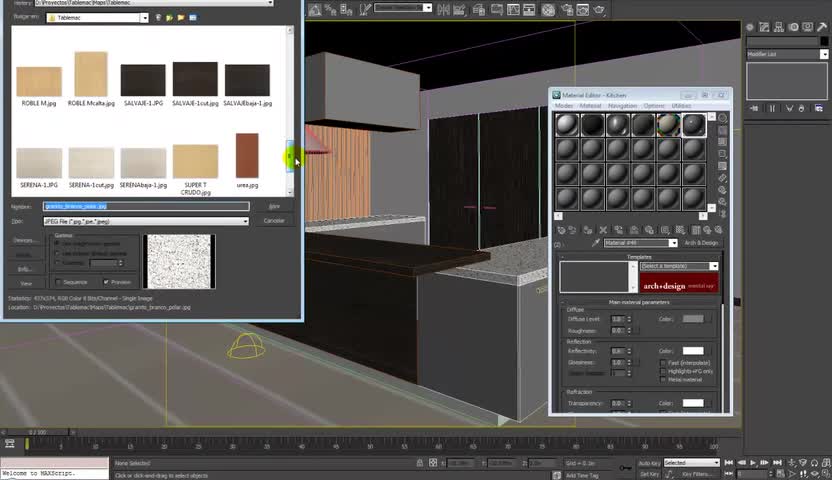
Task: Click the Reflection color swatch
Action: [692, 351]
